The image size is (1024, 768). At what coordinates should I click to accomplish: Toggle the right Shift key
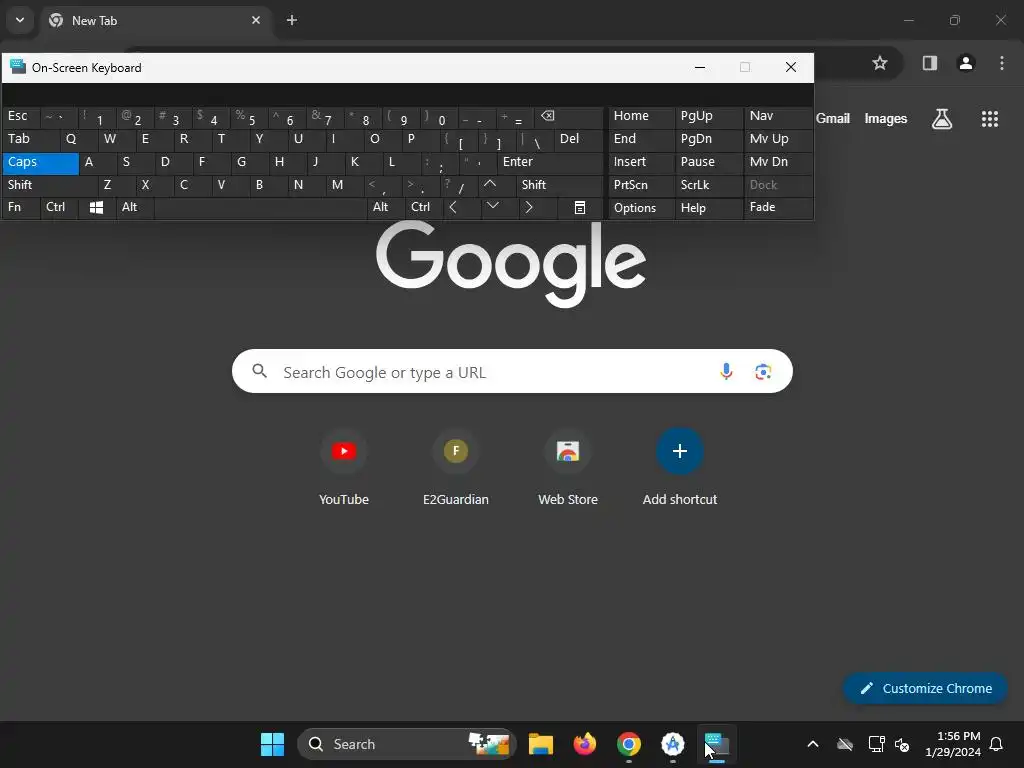560,185
